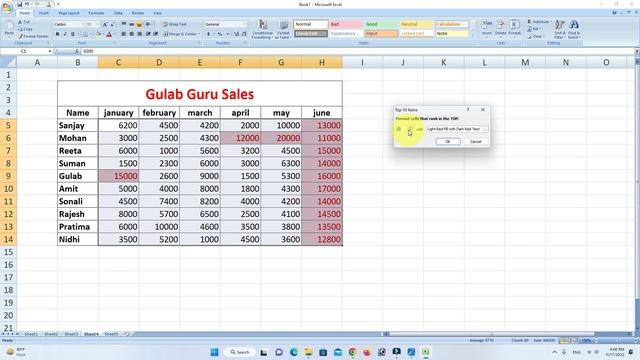The width and height of the screenshot is (640, 360).
Task: Save the workbook from Quick Access toolbar
Action: tap(19, 4)
